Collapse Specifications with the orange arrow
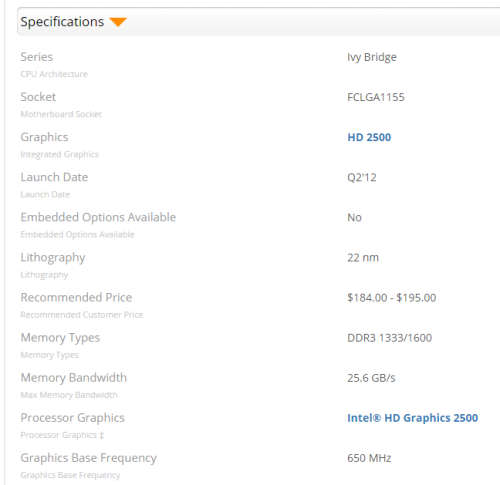This screenshot has height=485, width=500. [118, 22]
